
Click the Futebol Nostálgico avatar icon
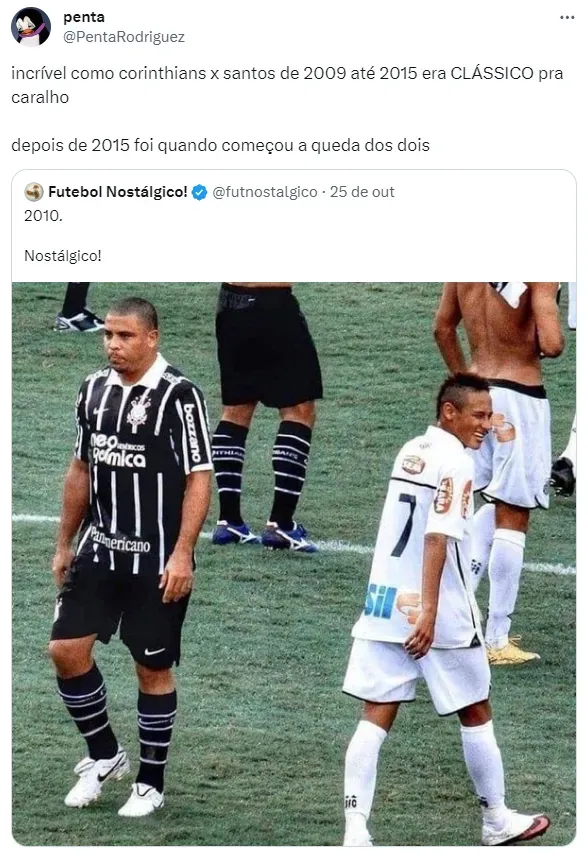click(34, 192)
